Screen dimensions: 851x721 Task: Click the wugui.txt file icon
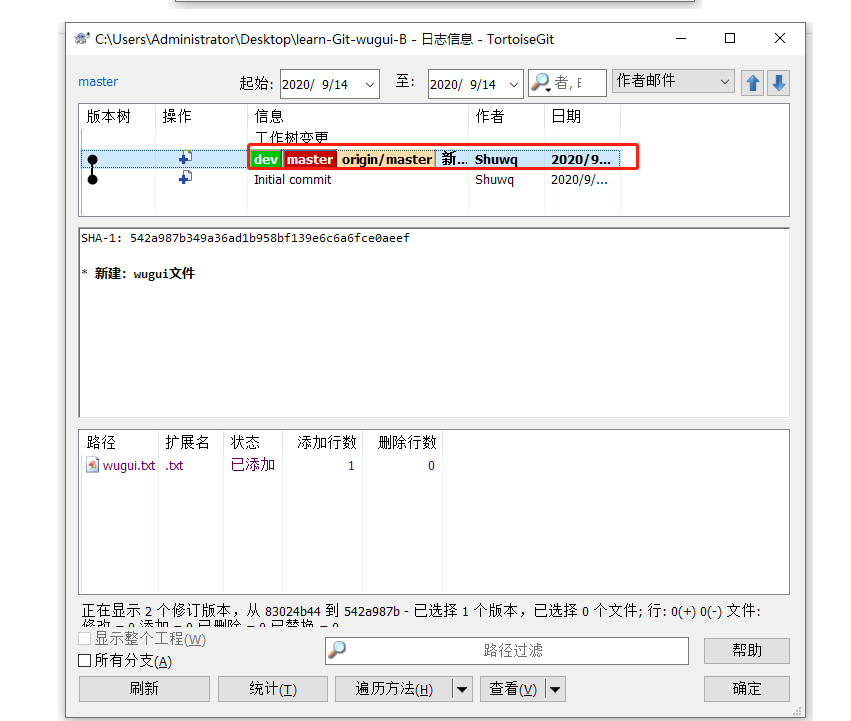point(93,465)
